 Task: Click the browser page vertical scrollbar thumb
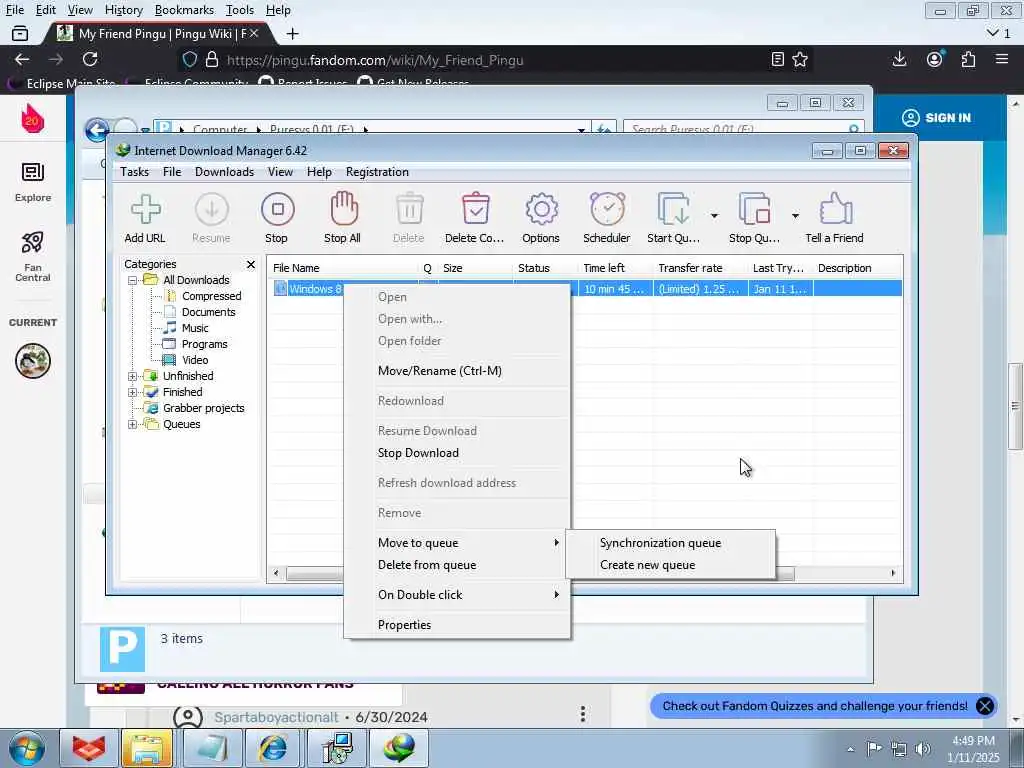pos(1015,406)
